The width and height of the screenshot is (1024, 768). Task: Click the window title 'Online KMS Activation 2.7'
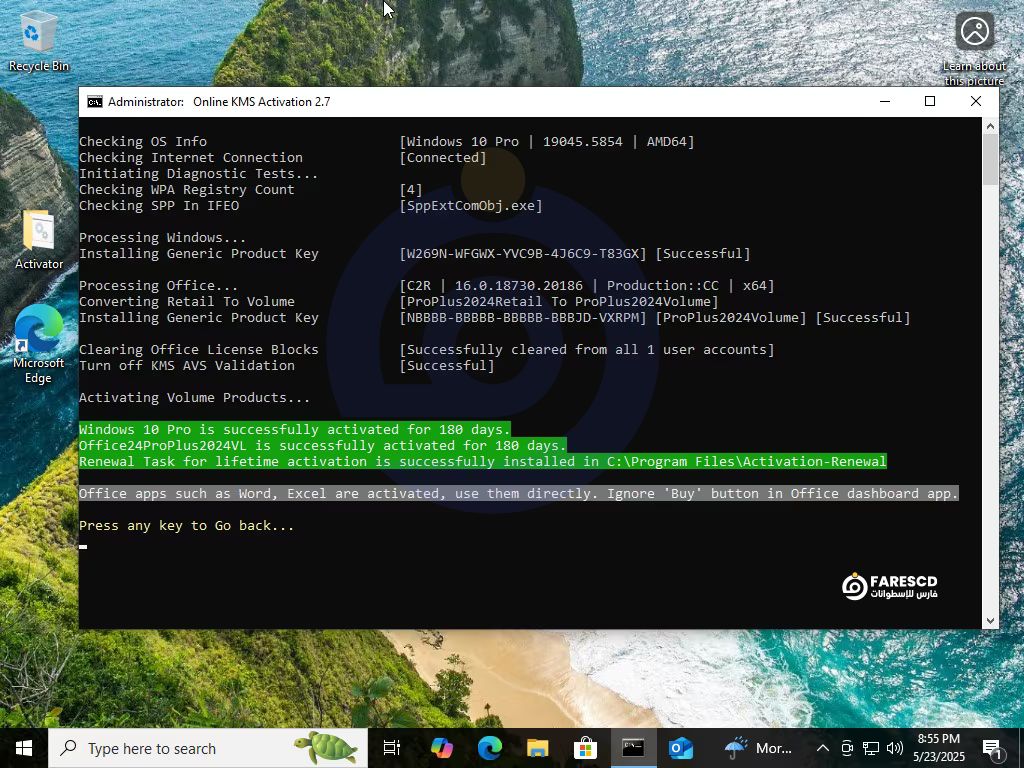(x=262, y=102)
